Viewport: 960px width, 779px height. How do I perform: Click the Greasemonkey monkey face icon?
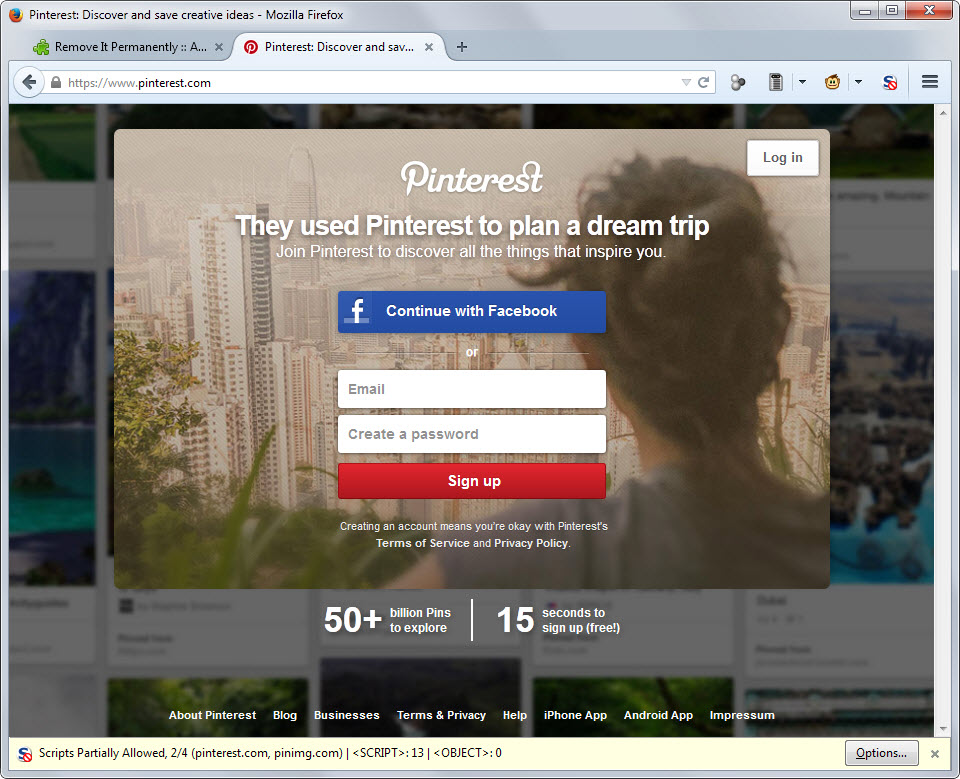(x=832, y=82)
